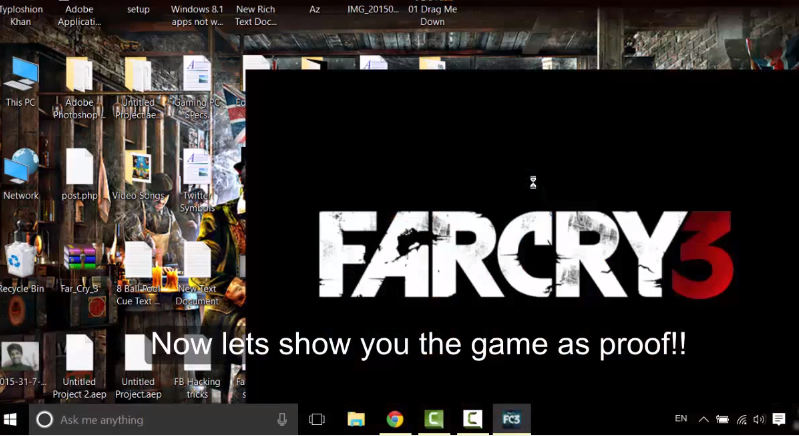Select the Untitled Project.aep file icon
Image resolution: width=799 pixels, height=436 pixels.
[138, 353]
